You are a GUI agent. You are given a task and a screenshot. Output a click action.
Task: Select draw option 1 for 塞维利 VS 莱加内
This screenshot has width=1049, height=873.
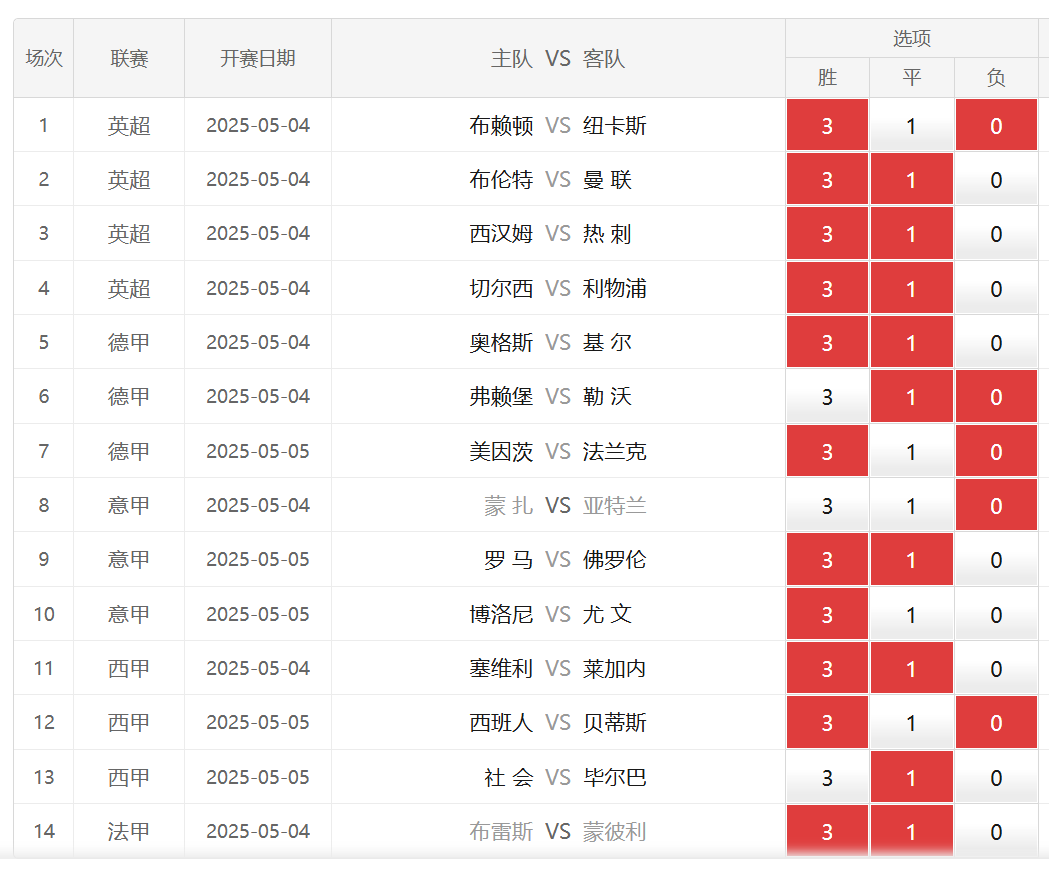pos(911,668)
